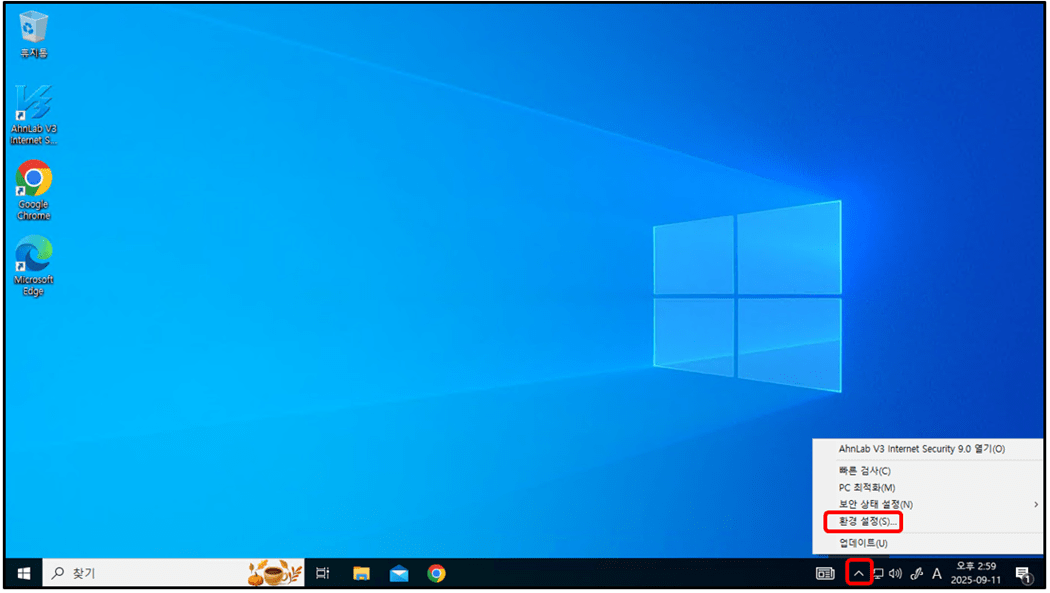Launch File Explorer from the taskbar
The width and height of the screenshot is (1050, 593).
point(361,573)
